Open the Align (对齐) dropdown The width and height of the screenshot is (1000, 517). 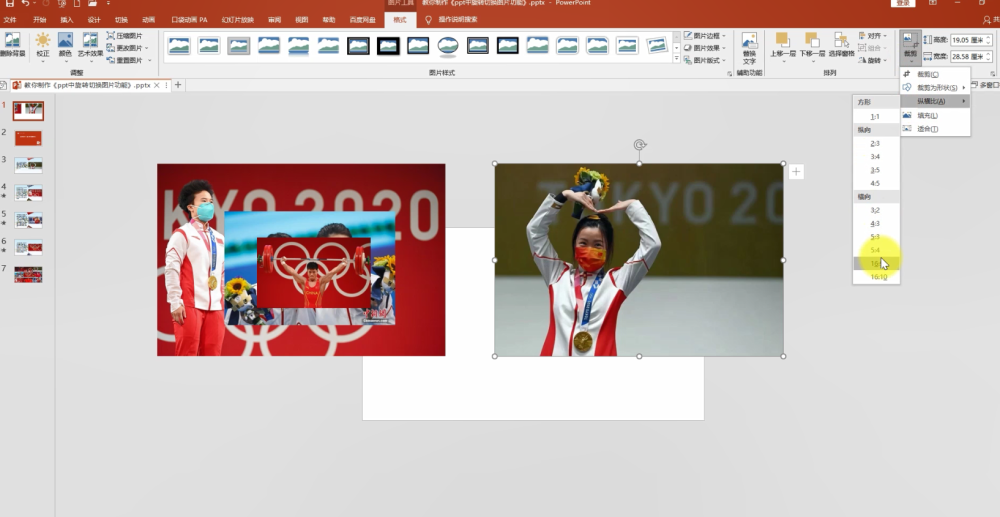pos(872,36)
